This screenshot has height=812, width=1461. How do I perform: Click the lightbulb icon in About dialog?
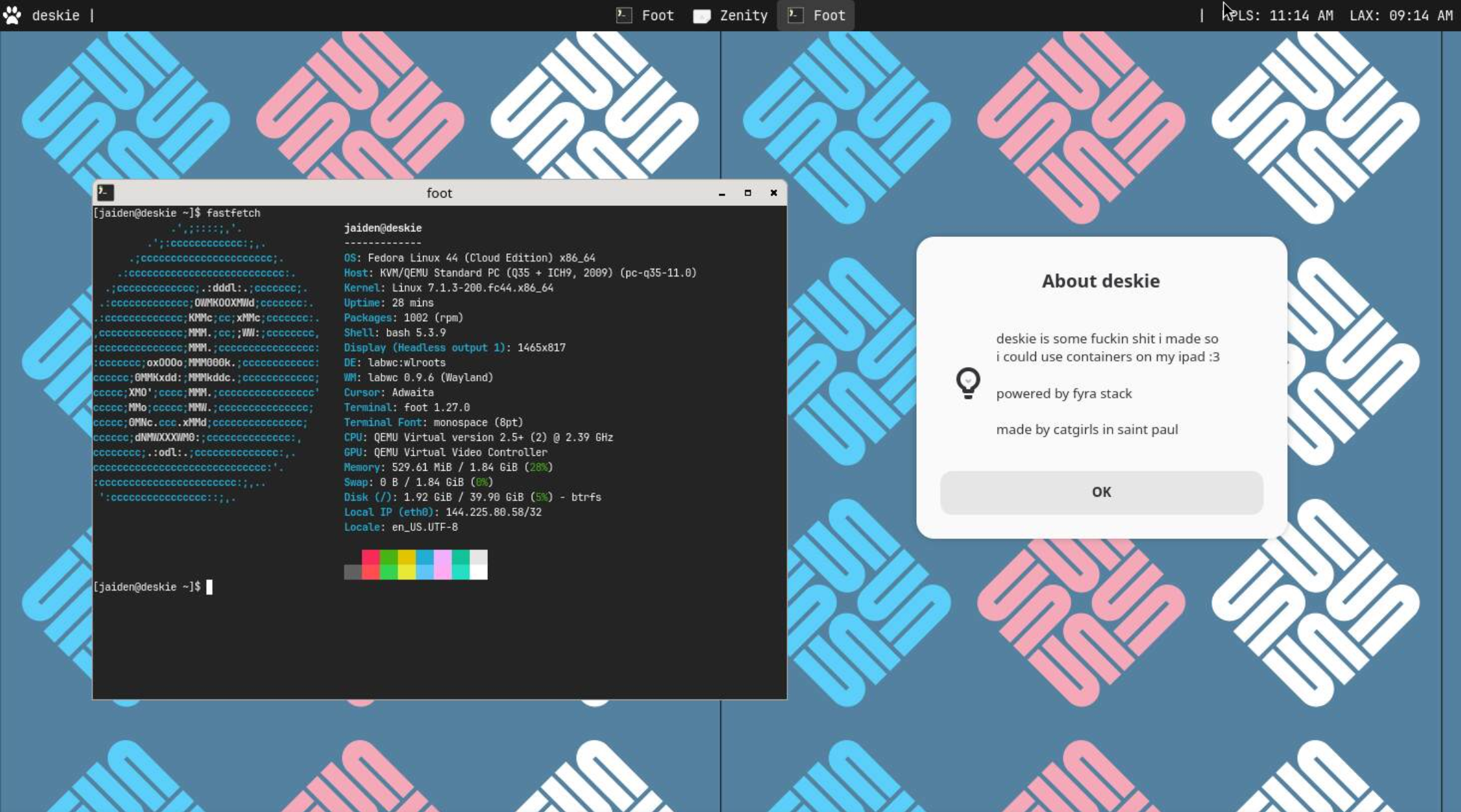(x=968, y=383)
